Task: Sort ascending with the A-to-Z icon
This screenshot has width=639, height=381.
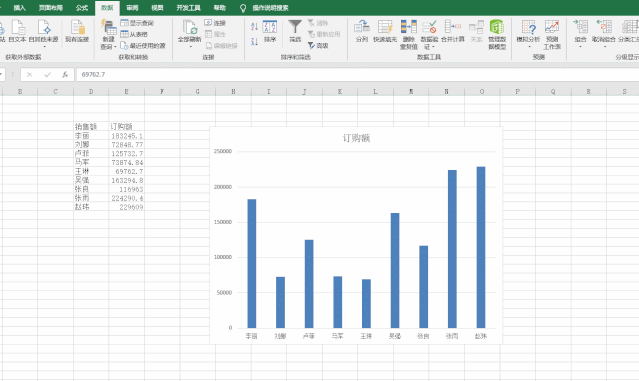Action: click(x=254, y=27)
